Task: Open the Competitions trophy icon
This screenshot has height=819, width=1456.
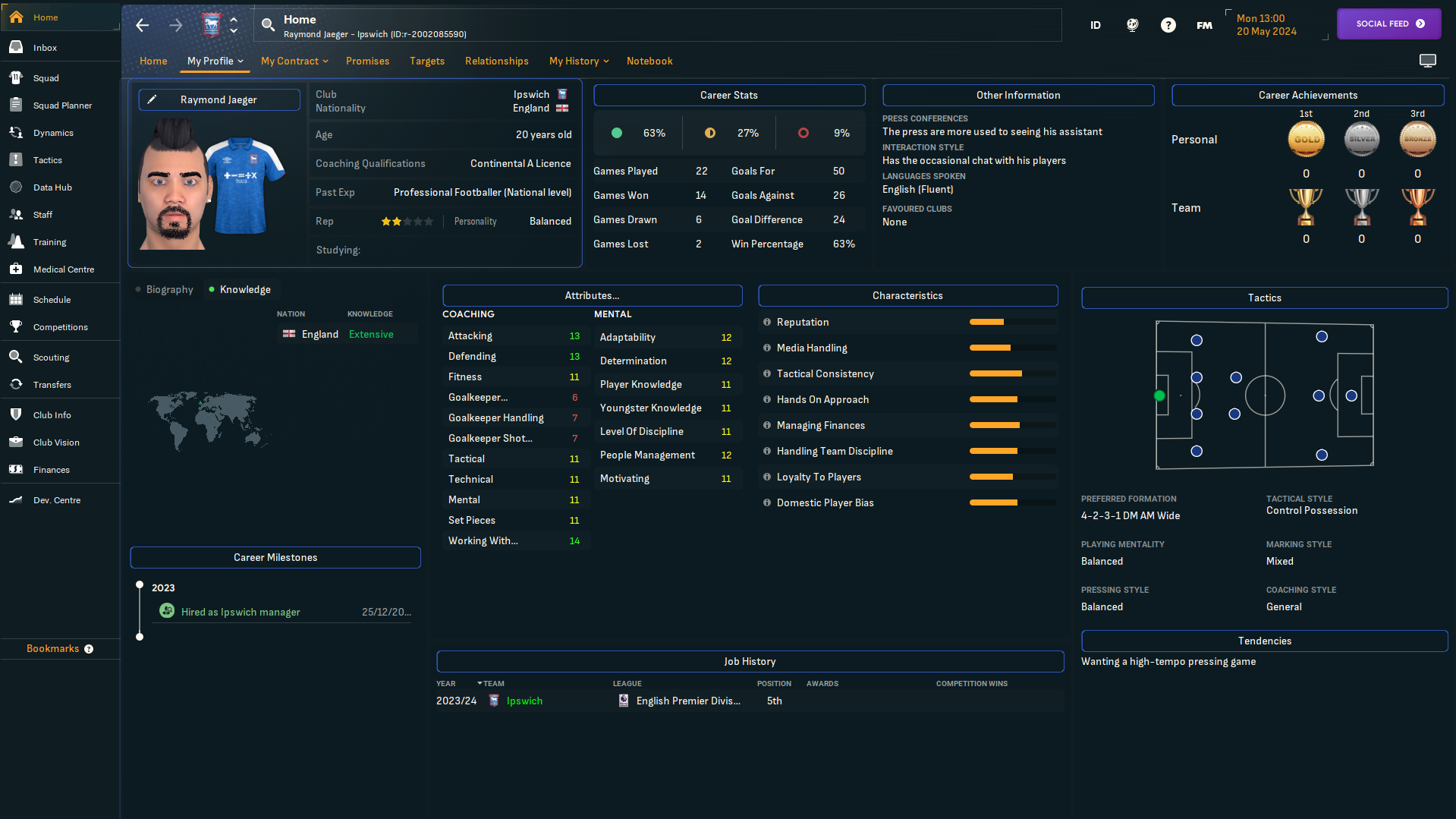Action: coord(16,326)
